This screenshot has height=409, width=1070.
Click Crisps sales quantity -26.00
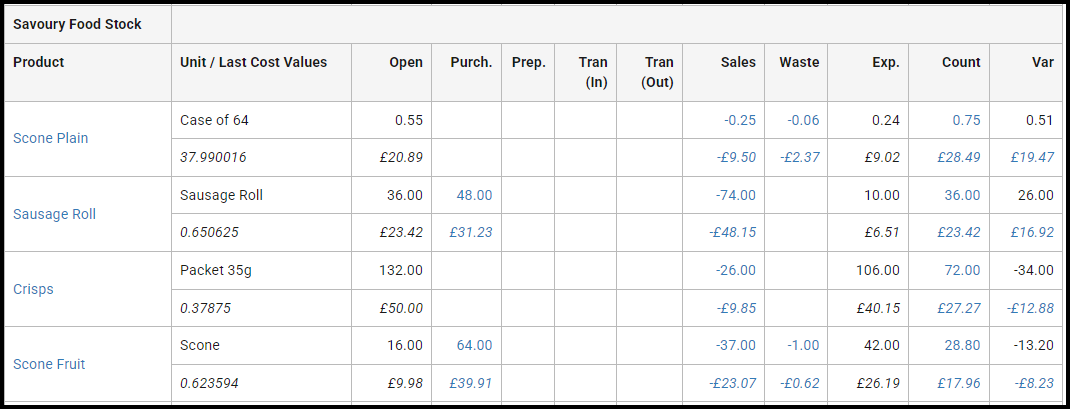tap(736, 270)
